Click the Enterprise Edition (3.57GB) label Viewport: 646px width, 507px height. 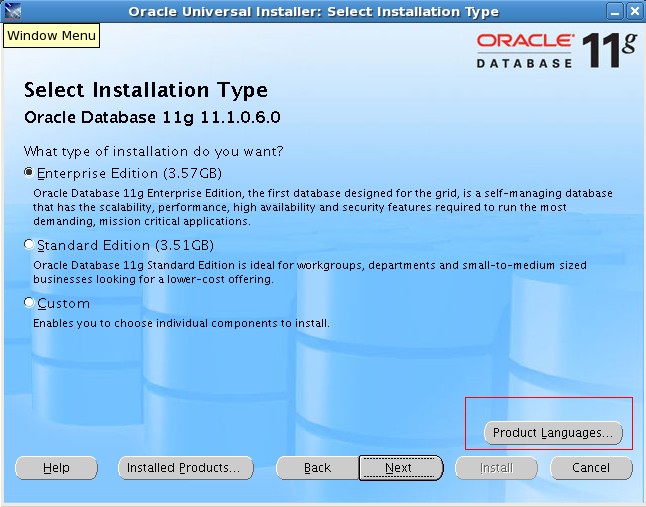coord(129,173)
